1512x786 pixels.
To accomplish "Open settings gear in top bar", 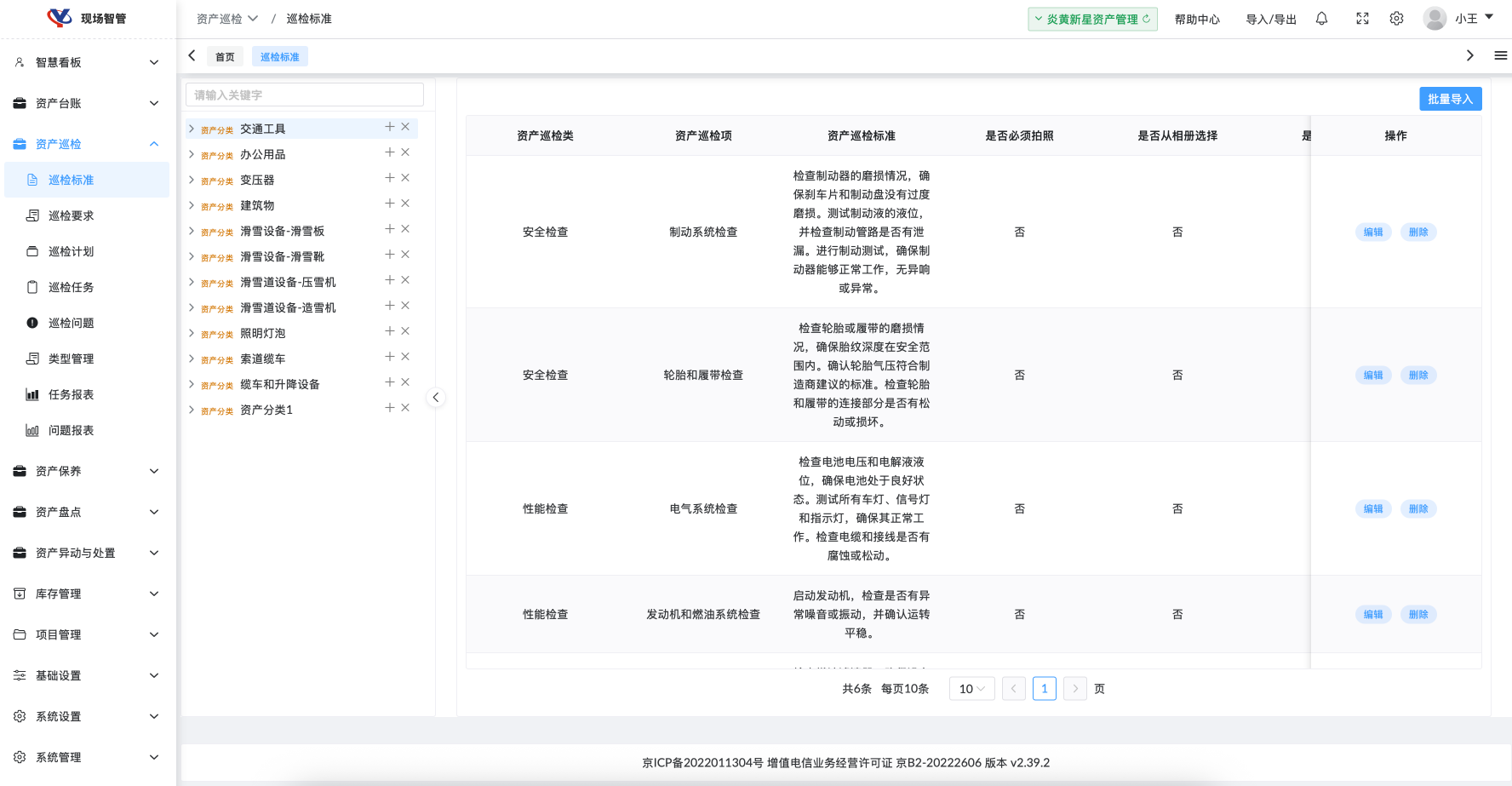I will [1396, 19].
